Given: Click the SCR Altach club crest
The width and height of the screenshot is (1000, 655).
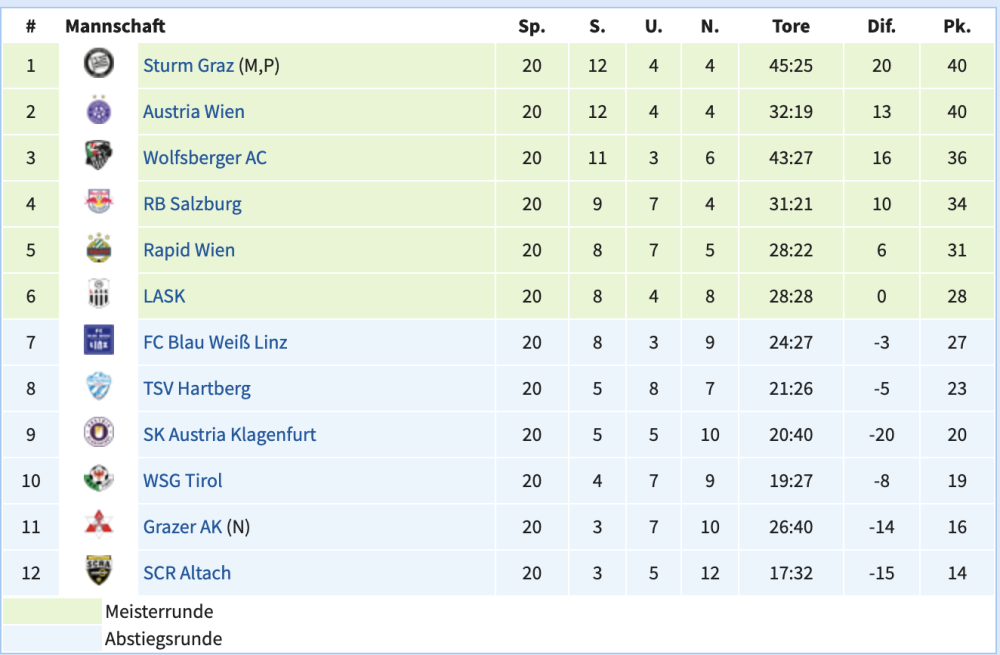Looking at the screenshot, I should point(98,572).
